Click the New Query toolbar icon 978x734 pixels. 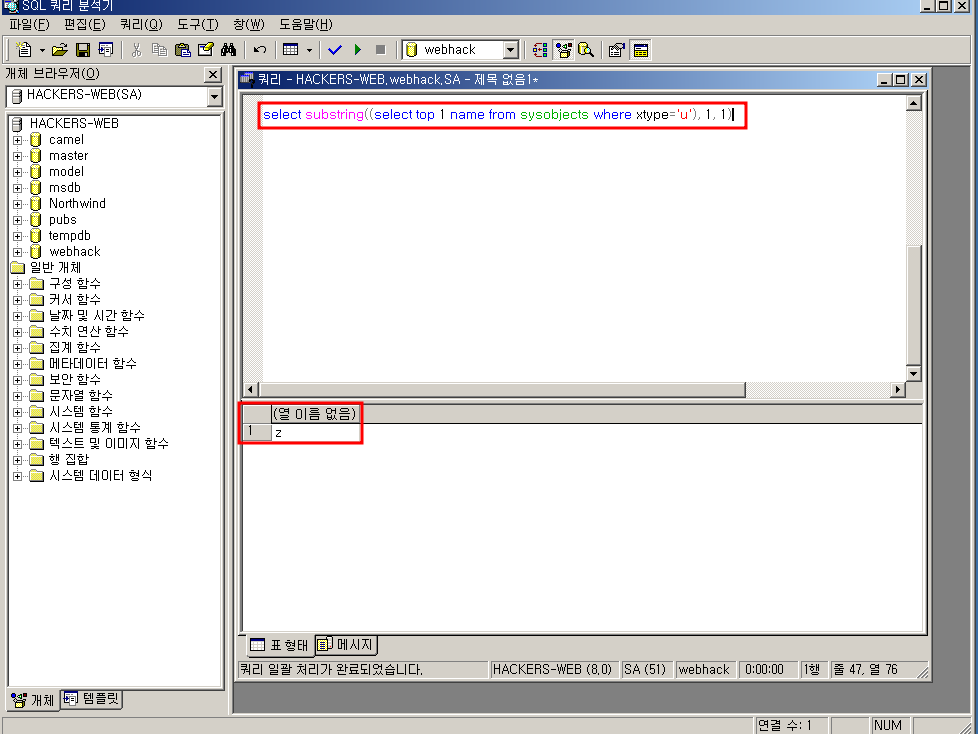(x=24, y=50)
